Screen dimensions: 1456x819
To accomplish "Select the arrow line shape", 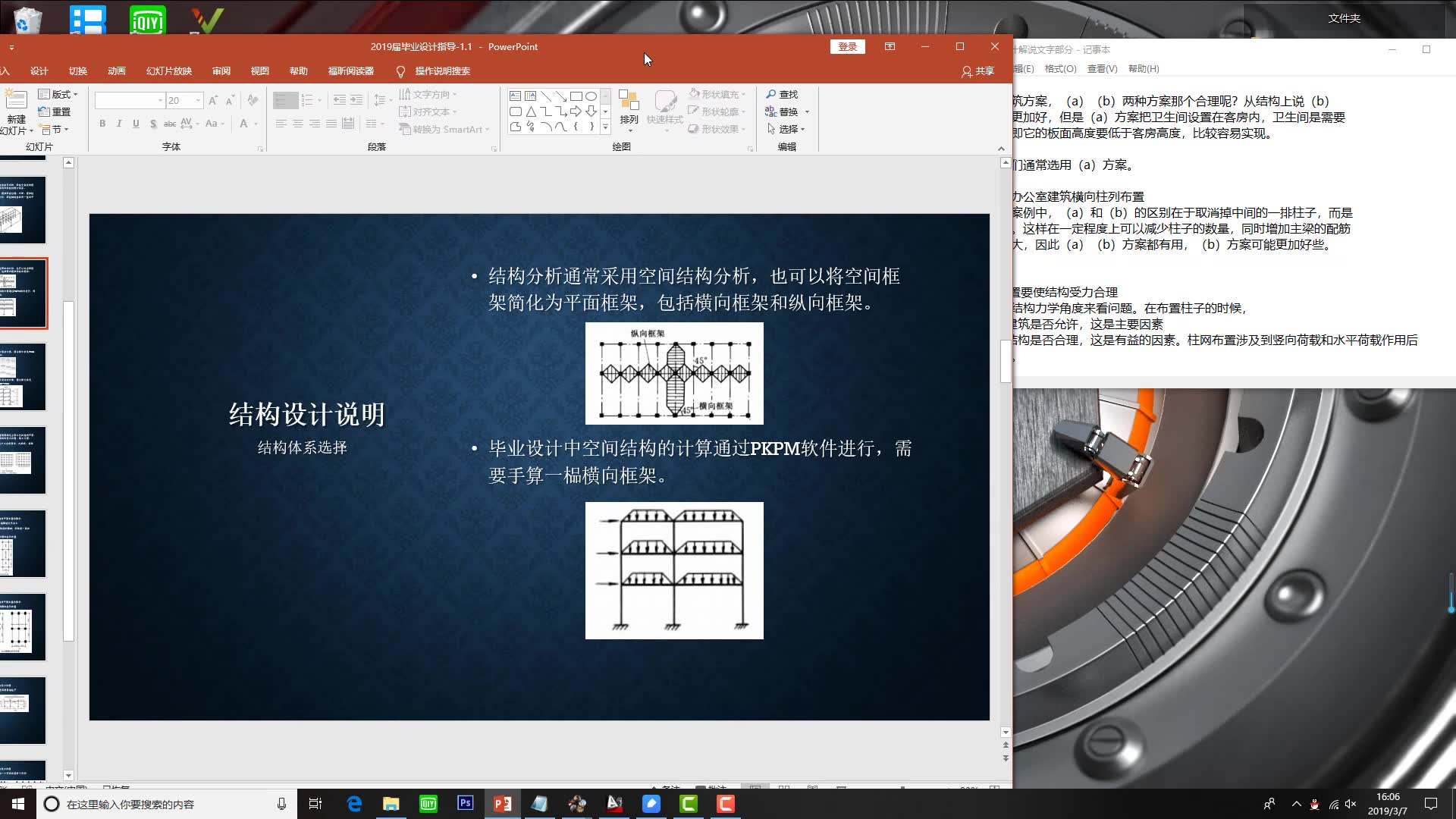I will tap(561, 96).
